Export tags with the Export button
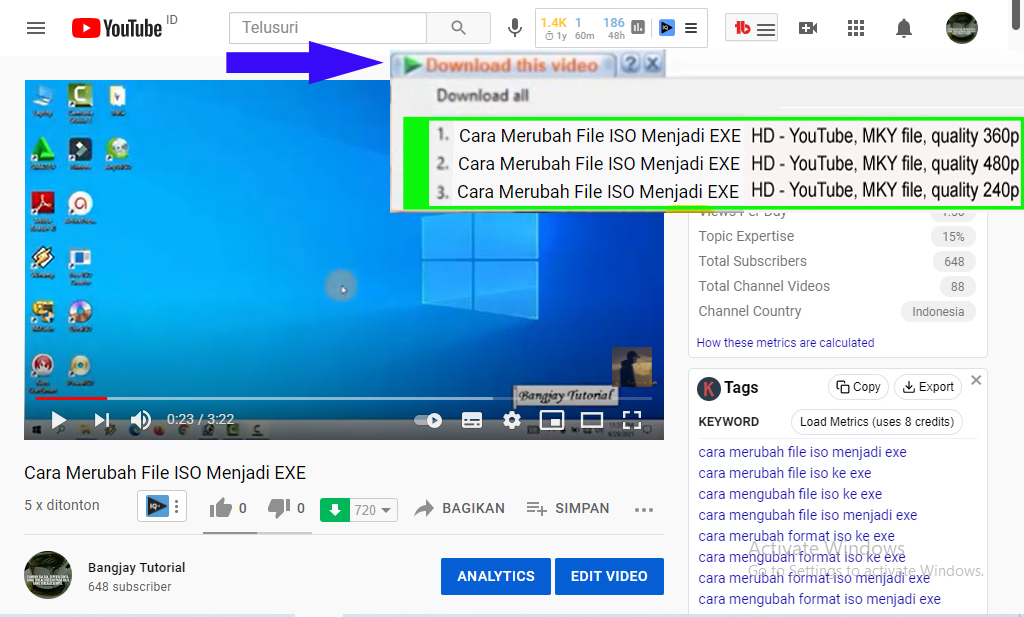Image resolution: width=1024 pixels, height=617 pixels. point(928,387)
